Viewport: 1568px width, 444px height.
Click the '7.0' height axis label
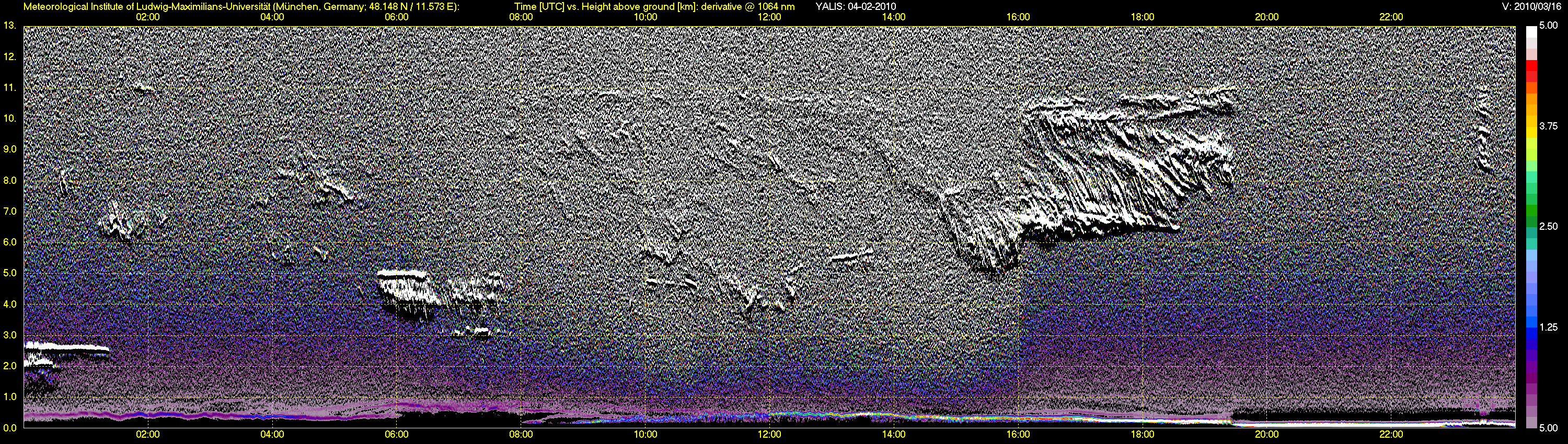10,212
